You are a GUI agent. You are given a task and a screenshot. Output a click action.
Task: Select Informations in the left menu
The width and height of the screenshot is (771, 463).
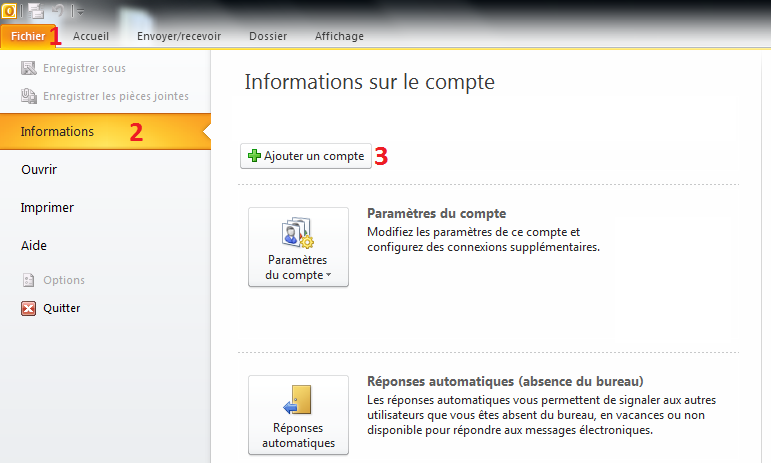point(57,131)
